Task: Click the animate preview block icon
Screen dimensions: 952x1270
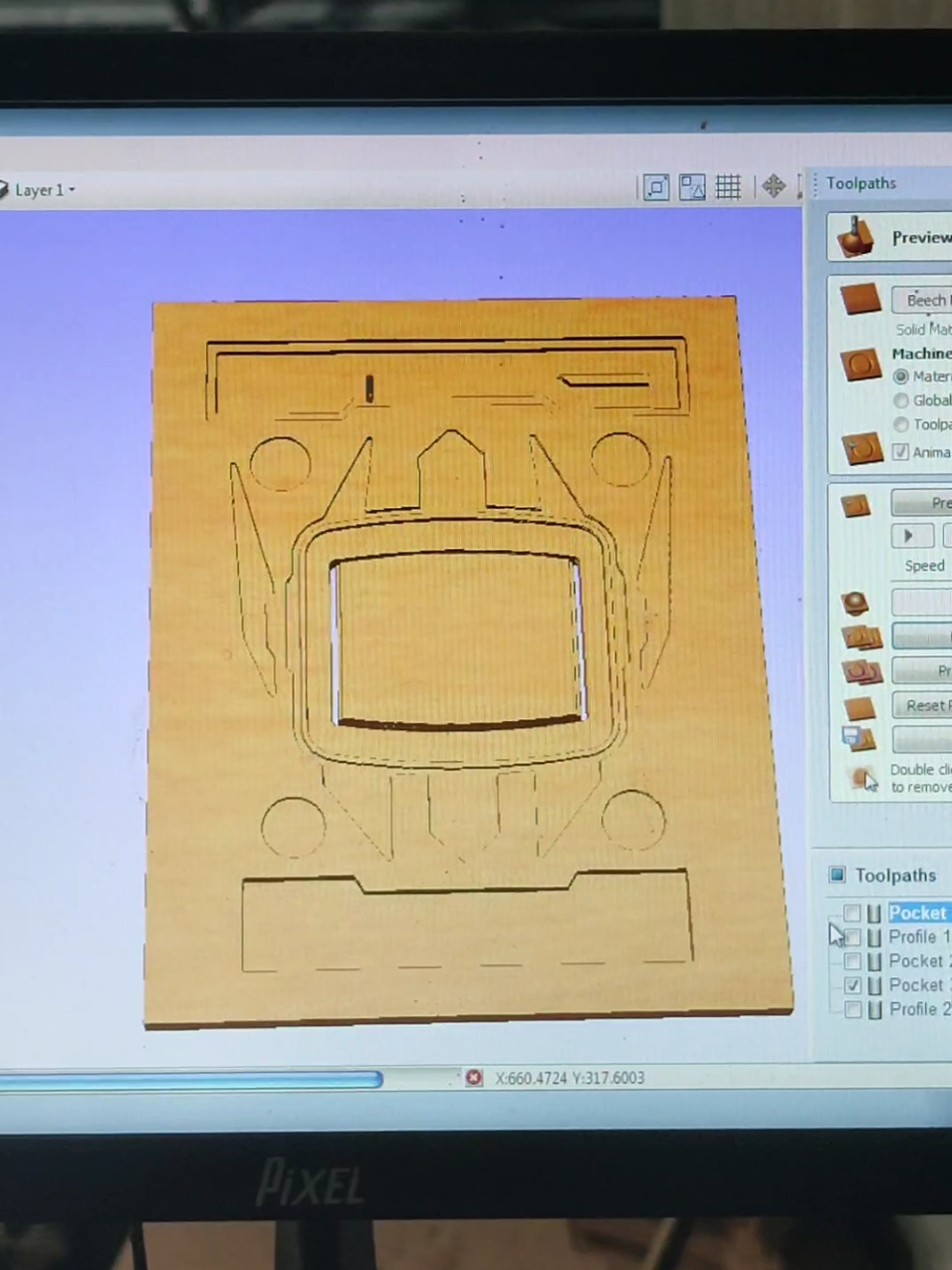Action: point(861,447)
